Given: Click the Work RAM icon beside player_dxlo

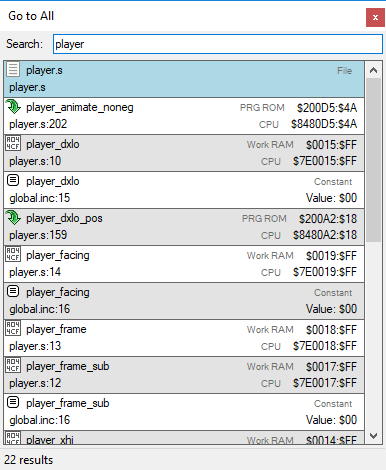Looking at the screenshot, I should (x=13, y=144).
